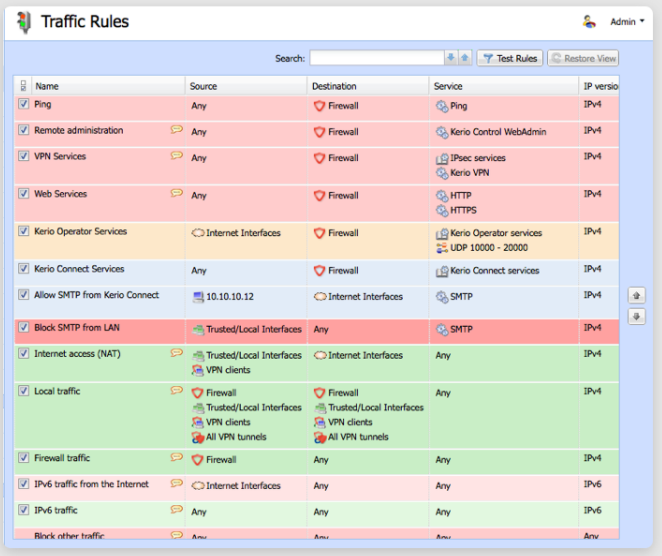
Task: Uncheck the Remote administration rule checkbox
Action: [24, 130]
